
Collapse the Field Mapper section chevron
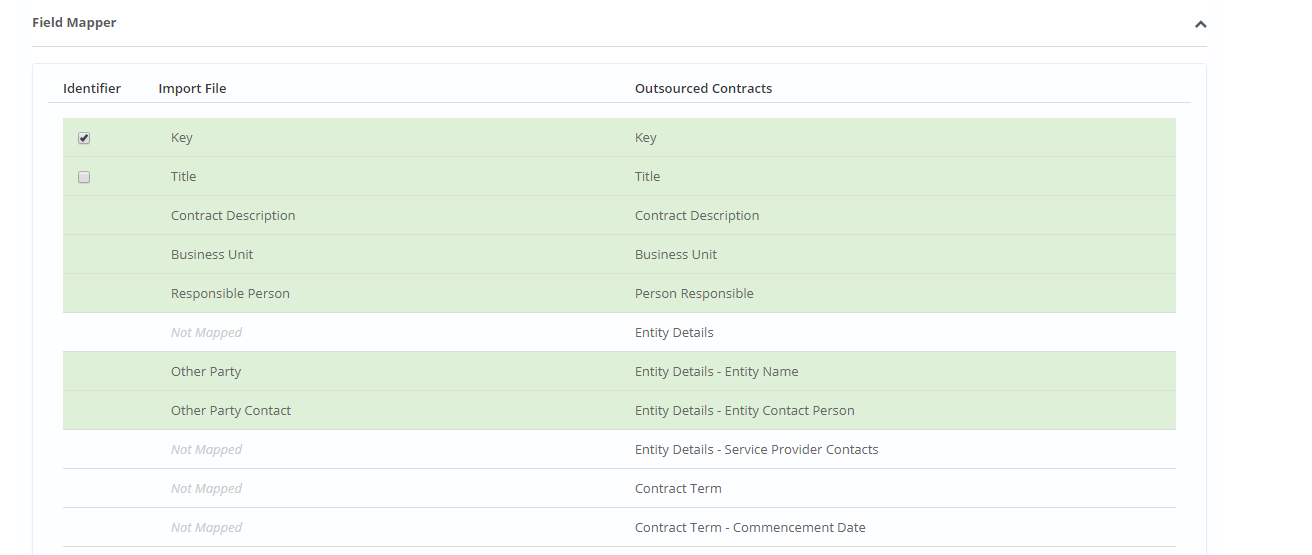click(1200, 24)
